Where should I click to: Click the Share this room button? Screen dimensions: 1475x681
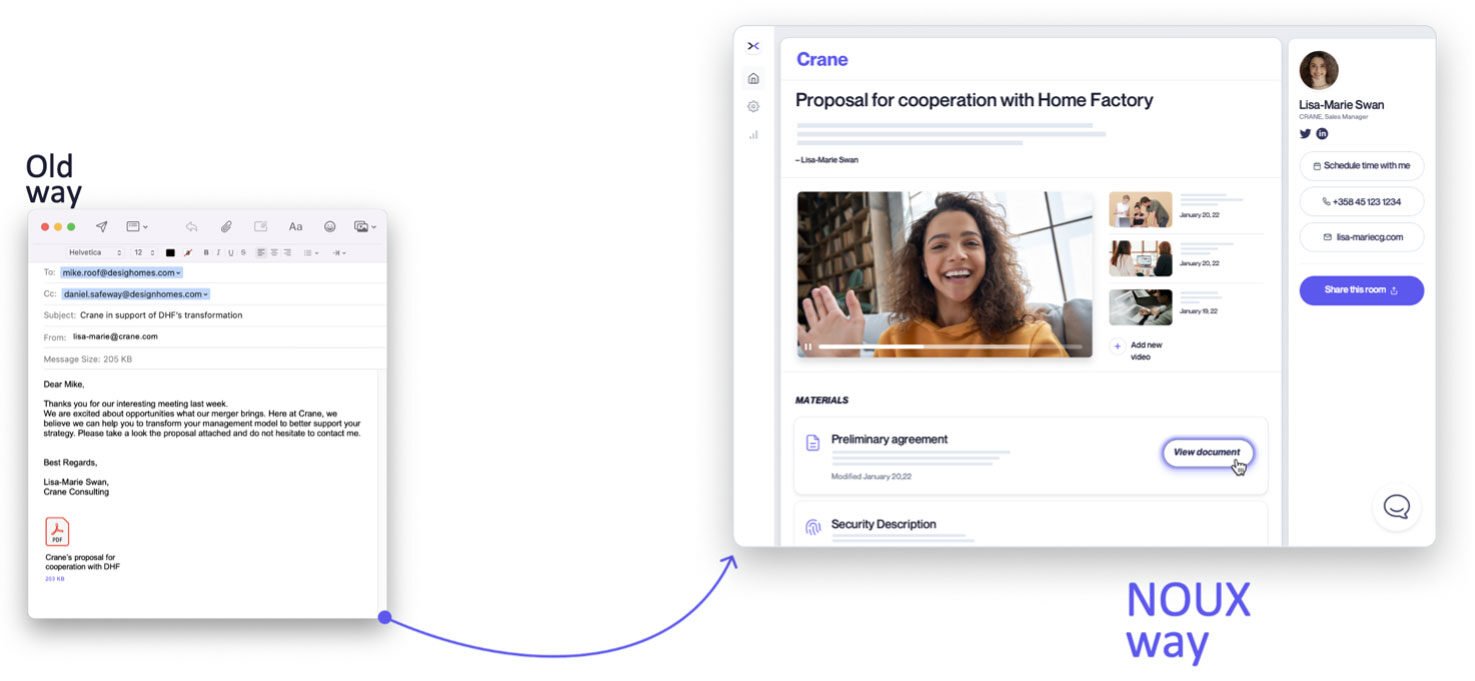[x=1361, y=290]
